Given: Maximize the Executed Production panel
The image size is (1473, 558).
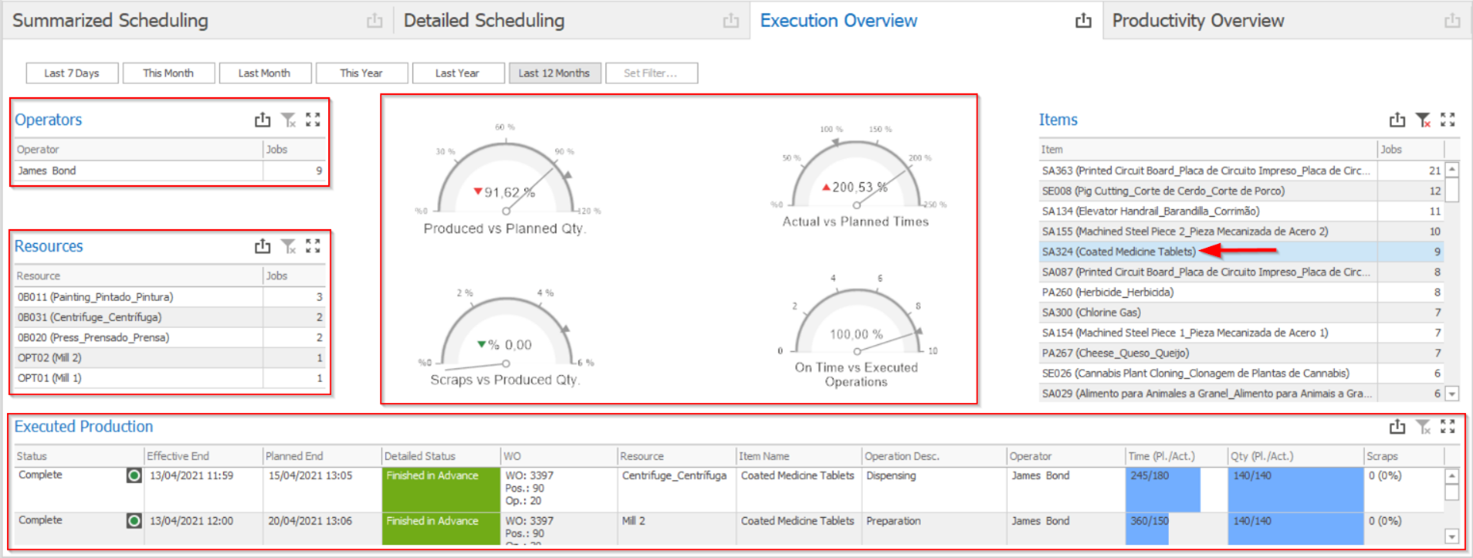Looking at the screenshot, I should (x=1447, y=427).
